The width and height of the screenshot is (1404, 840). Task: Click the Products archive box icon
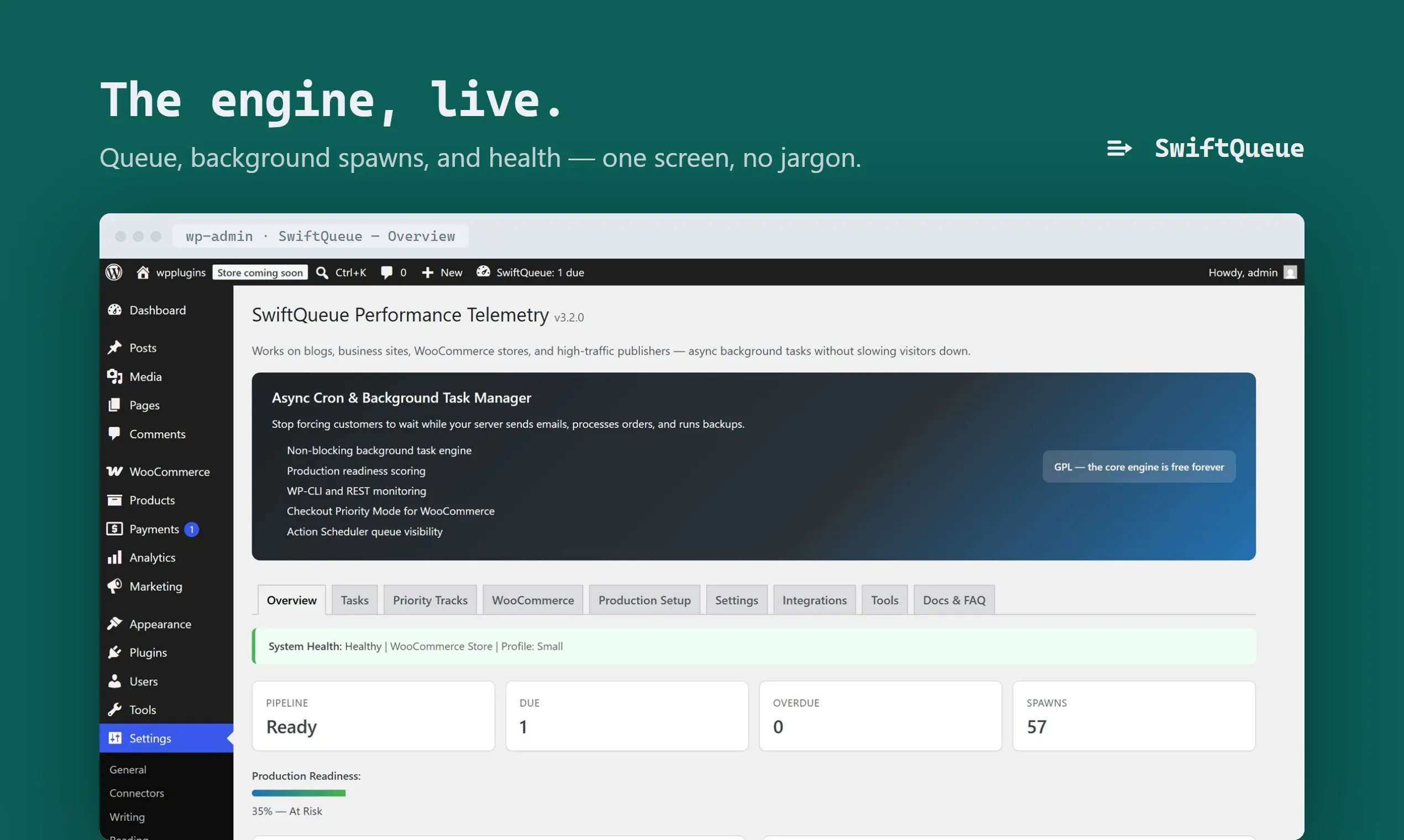coord(115,500)
